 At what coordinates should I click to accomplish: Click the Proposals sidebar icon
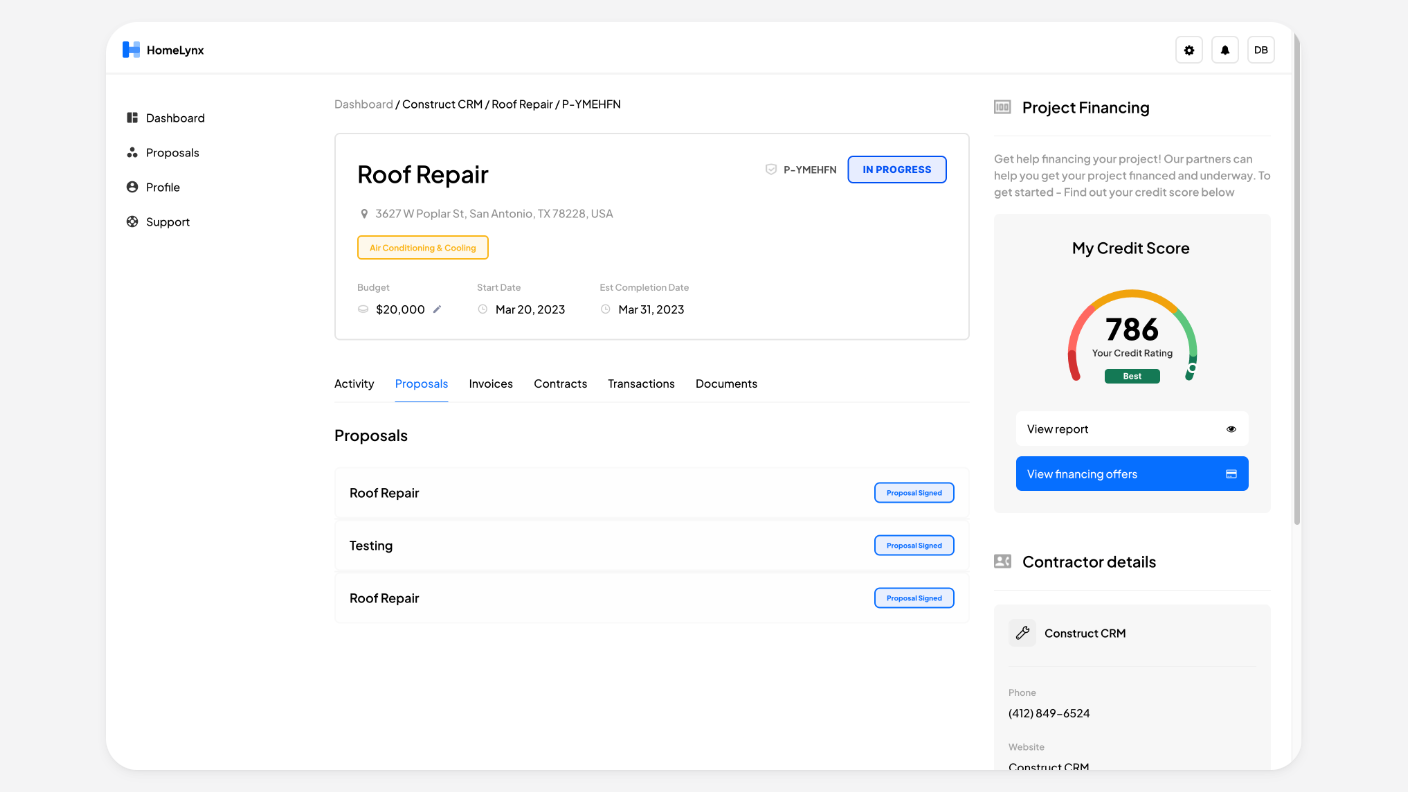click(x=132, y=153)
